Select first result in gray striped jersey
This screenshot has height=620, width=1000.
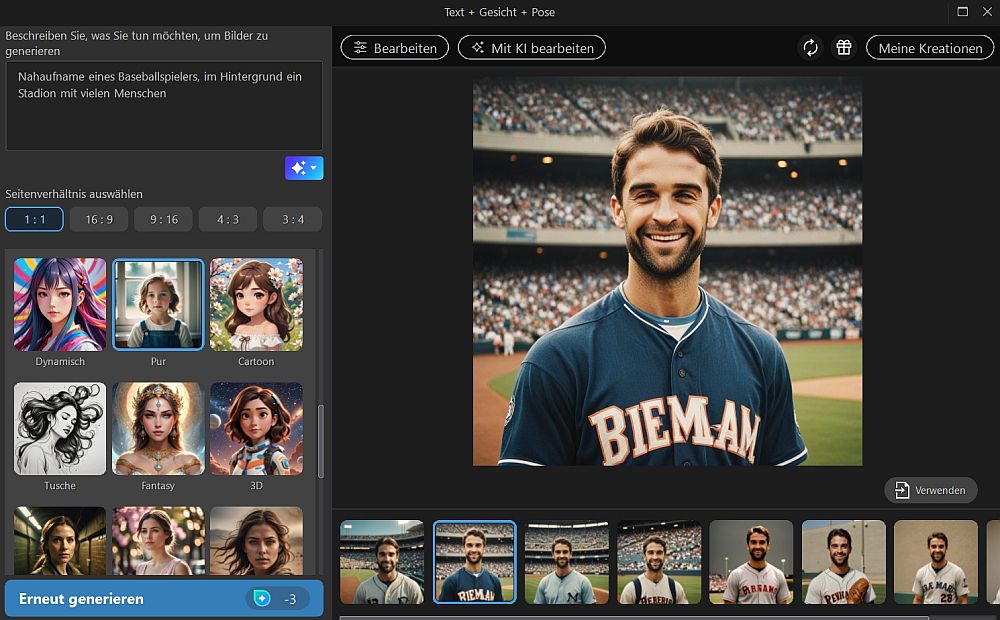click(381, 562)
